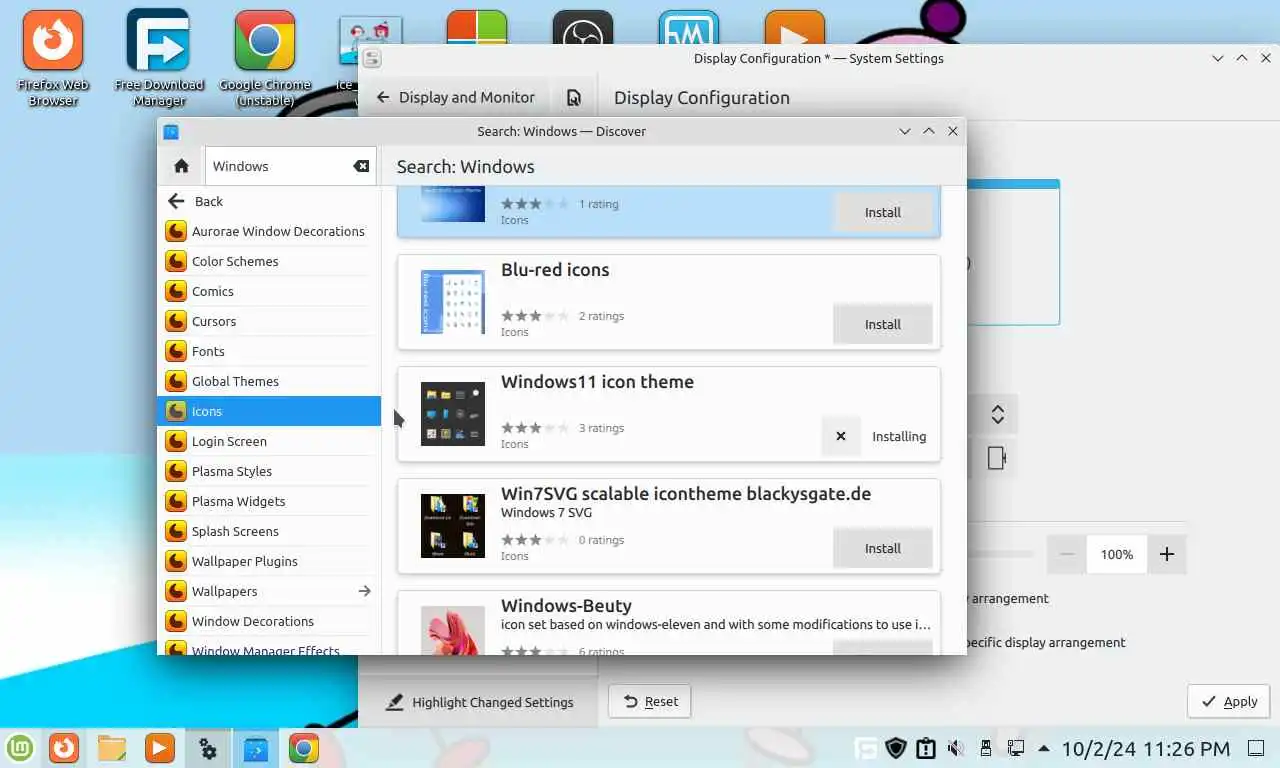
Task: Open Aurorae Window Decorations category
Action: coord(269,231)
